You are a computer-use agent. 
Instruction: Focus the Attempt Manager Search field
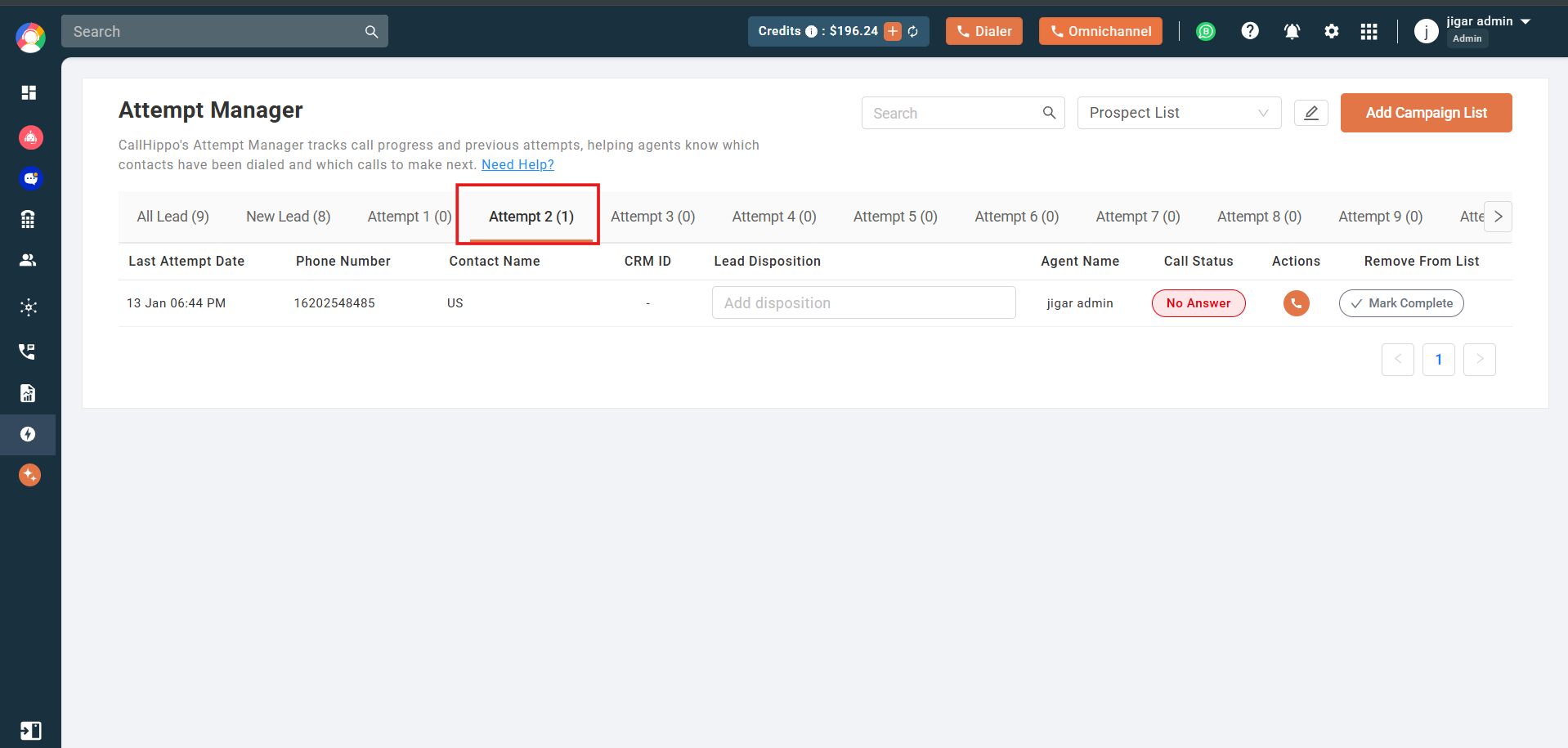pos(963,113)
